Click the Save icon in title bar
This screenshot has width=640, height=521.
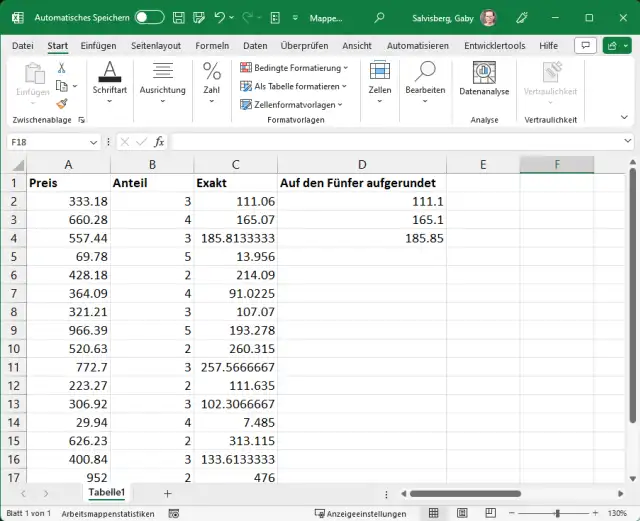(x=177, y=17)
